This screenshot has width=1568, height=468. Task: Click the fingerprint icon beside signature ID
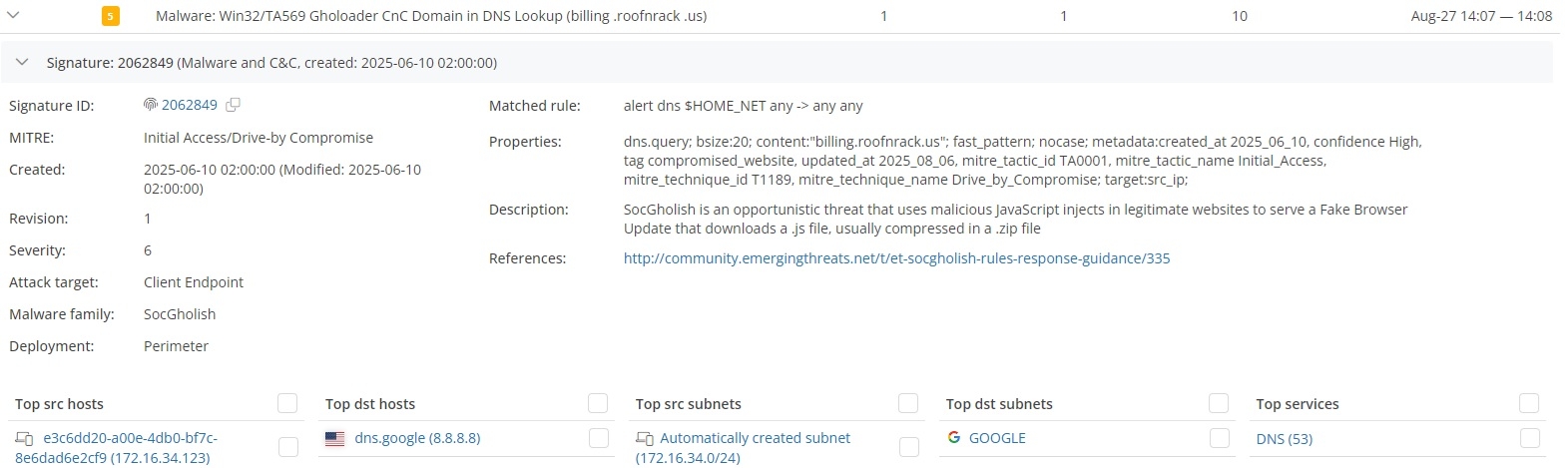pyautogui.click(x=151, y=105)
